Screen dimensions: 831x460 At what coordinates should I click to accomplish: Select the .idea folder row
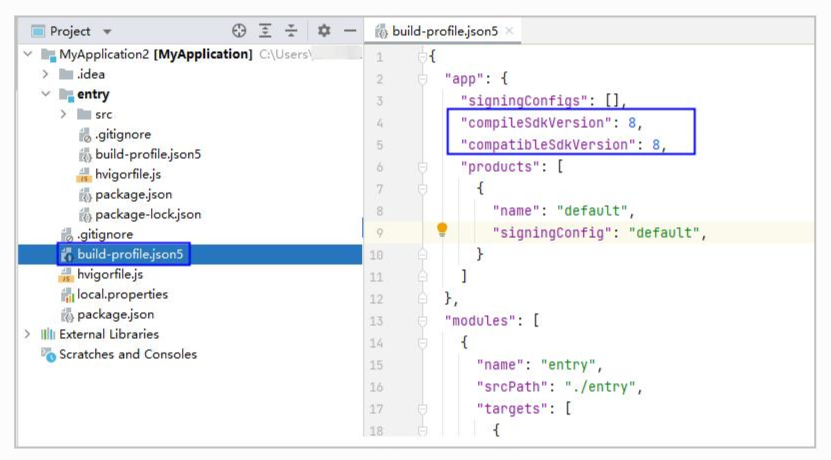(x=91, y=74)
